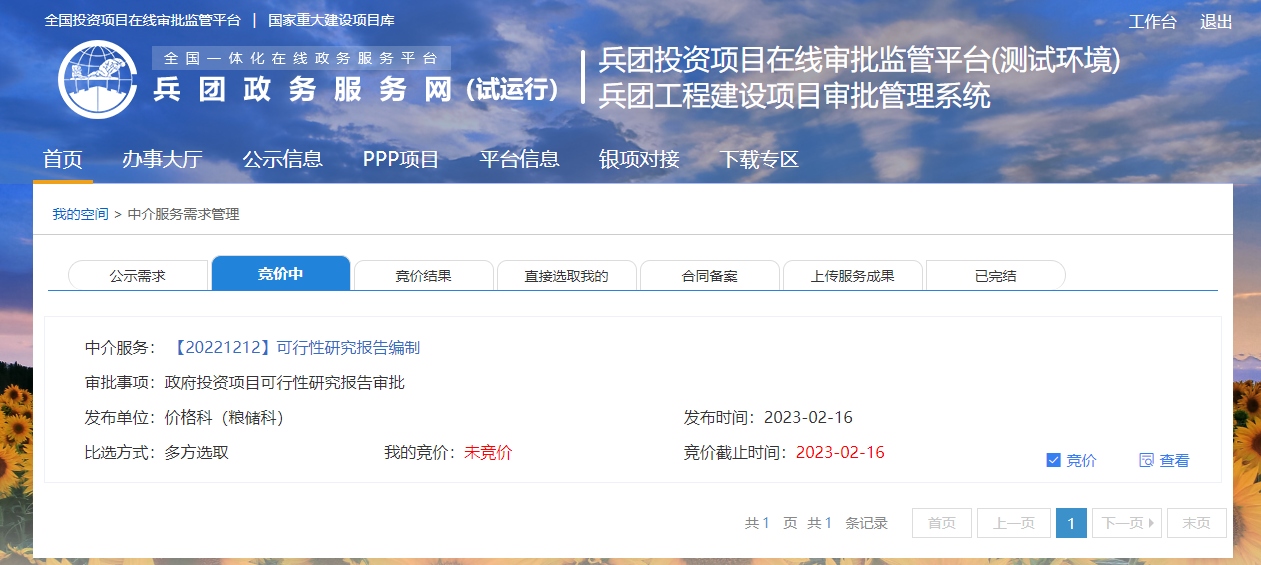The width and height of the screenshot is (1261, 565).
Task: Click 我的空间 breadcrumb link
Action: (80, 214)
